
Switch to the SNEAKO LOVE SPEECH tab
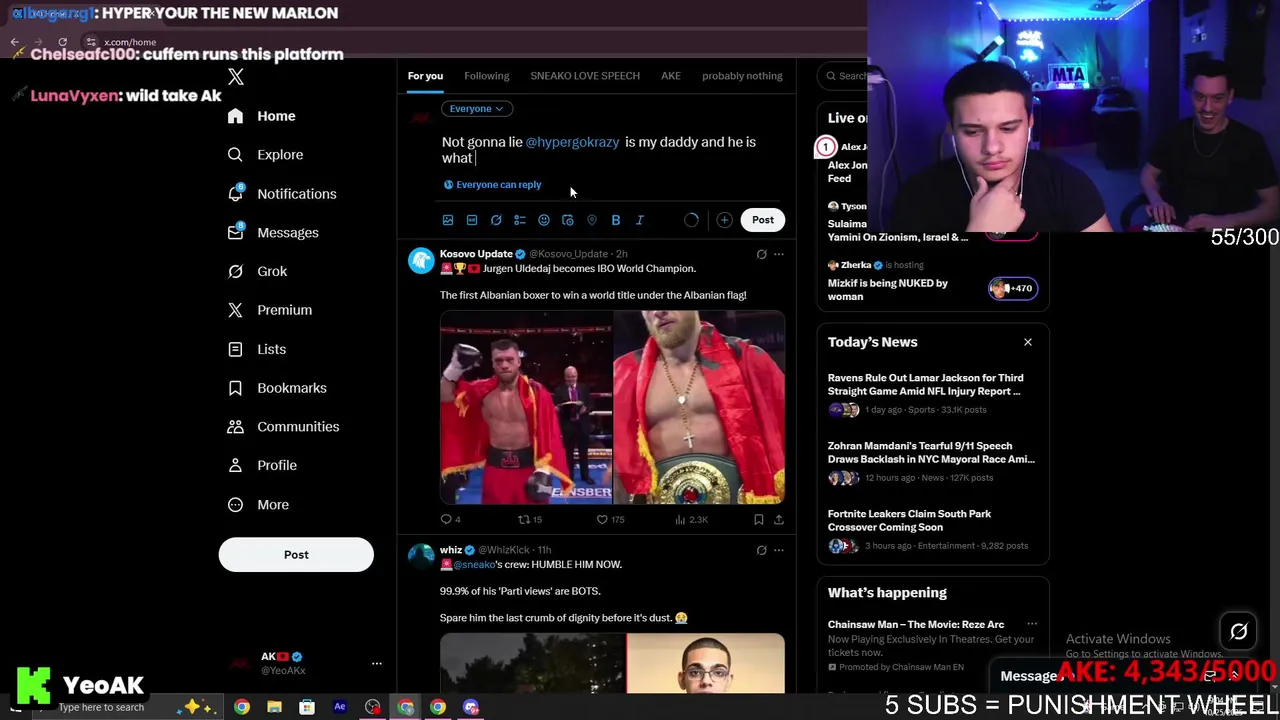click(585, 76)
